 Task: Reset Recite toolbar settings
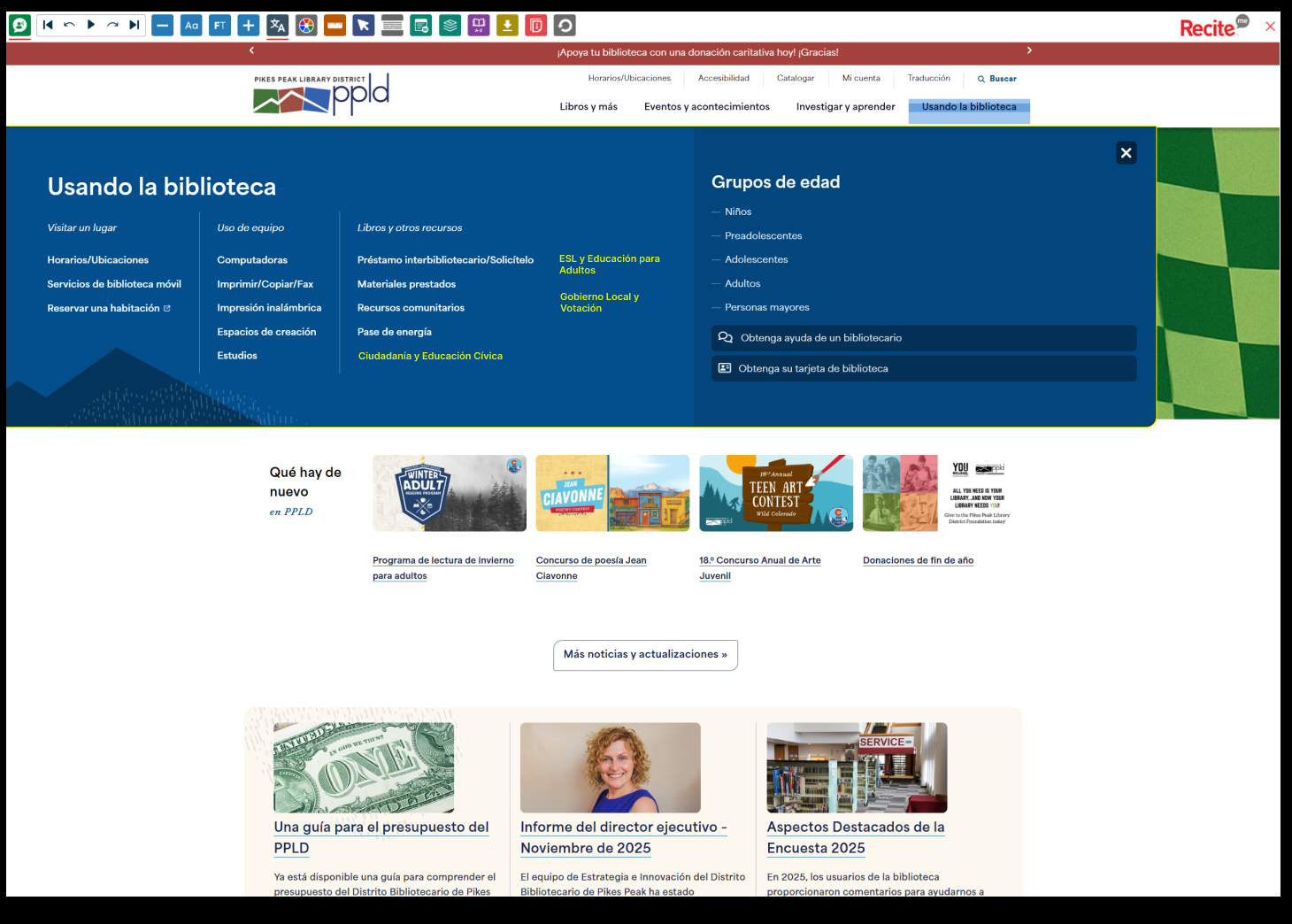pyautogui.click(x=565, y=26)
